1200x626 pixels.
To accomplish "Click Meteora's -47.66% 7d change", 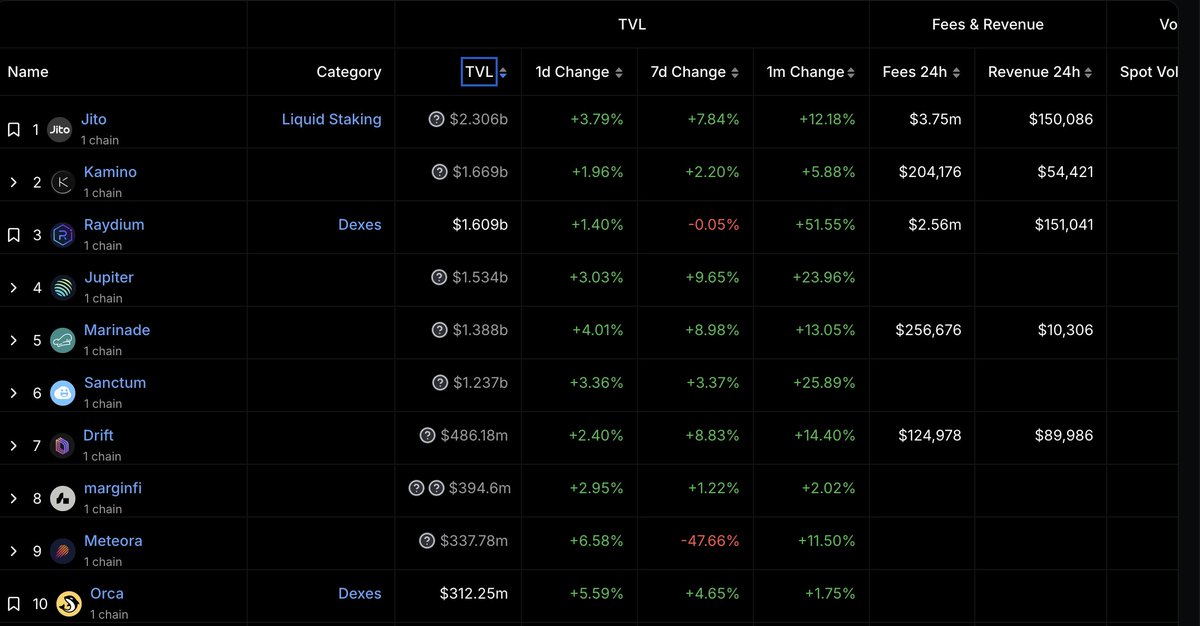I will click(710, 541).
